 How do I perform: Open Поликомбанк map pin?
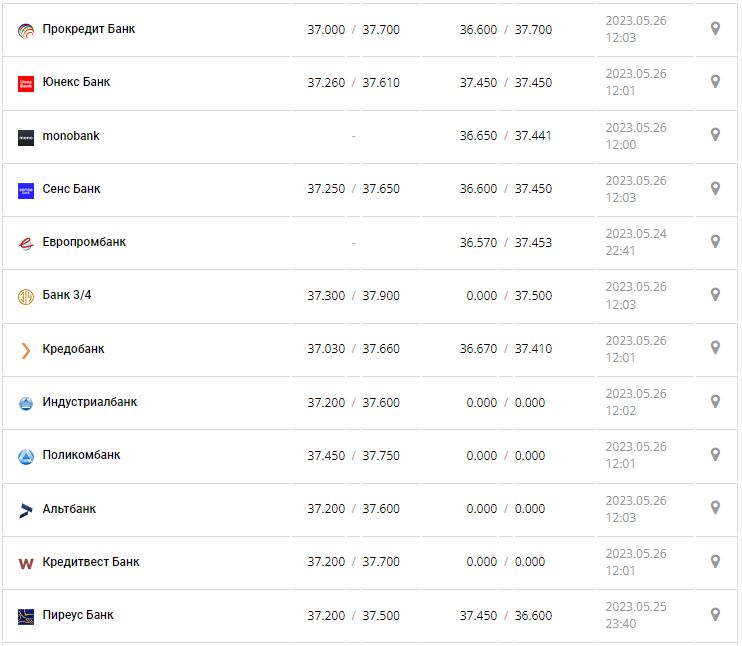pyautogui.click(x=715, y=455)
